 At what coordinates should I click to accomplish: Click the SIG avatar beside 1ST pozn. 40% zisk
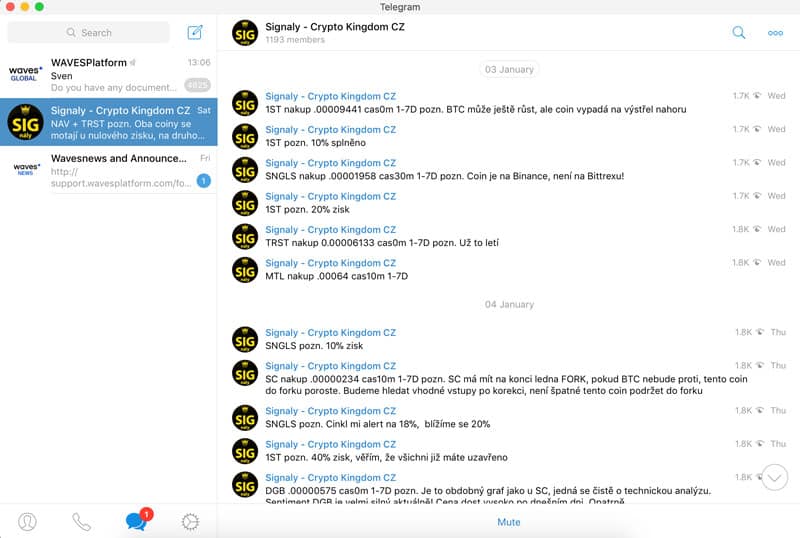(245, 451)
